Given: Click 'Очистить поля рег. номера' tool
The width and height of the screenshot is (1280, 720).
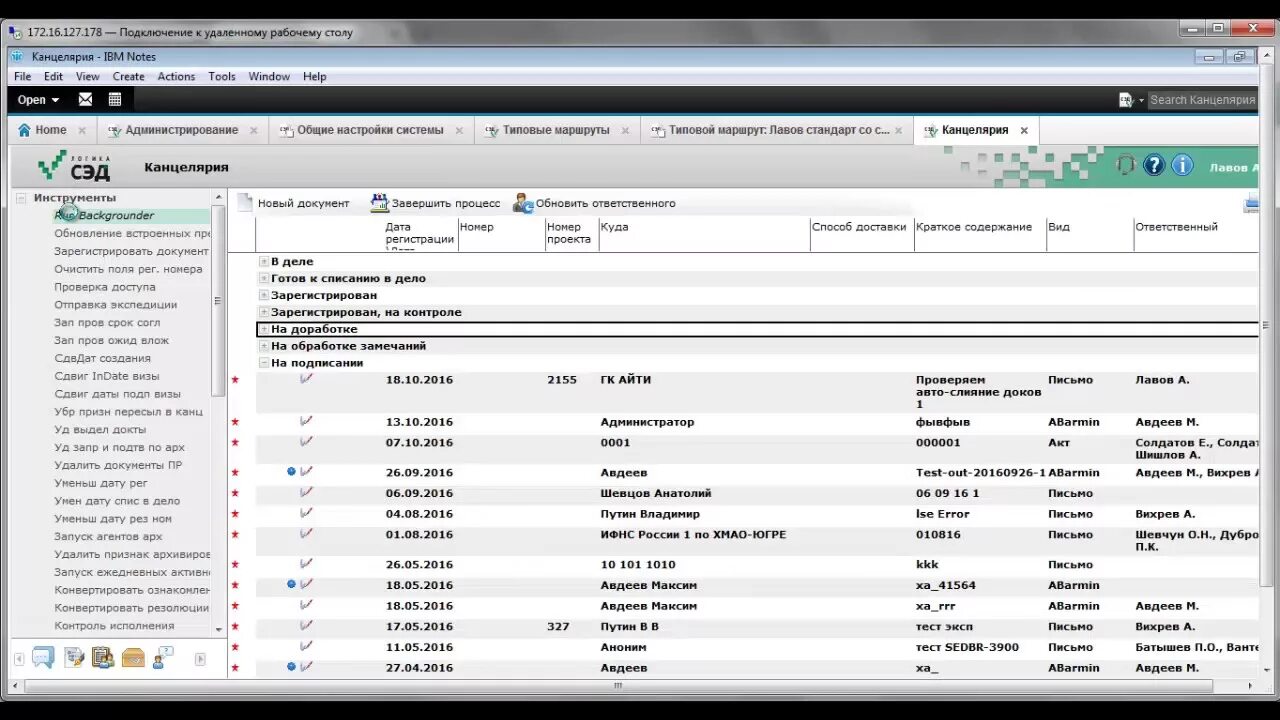Looking at the screenshot, I should click(128, 269).
